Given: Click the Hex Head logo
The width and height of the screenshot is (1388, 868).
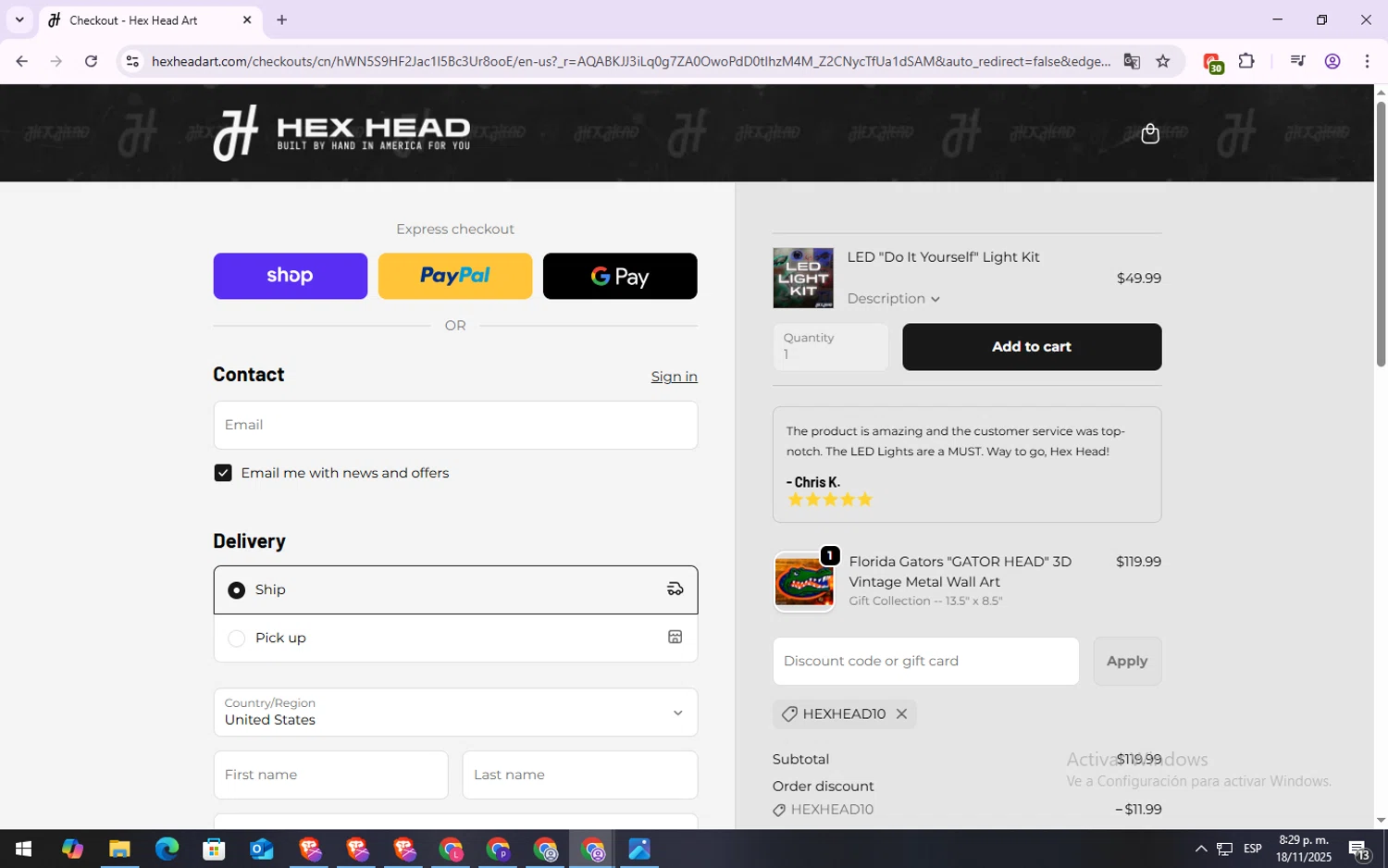Looking at the screenshot, I should 341,133.
